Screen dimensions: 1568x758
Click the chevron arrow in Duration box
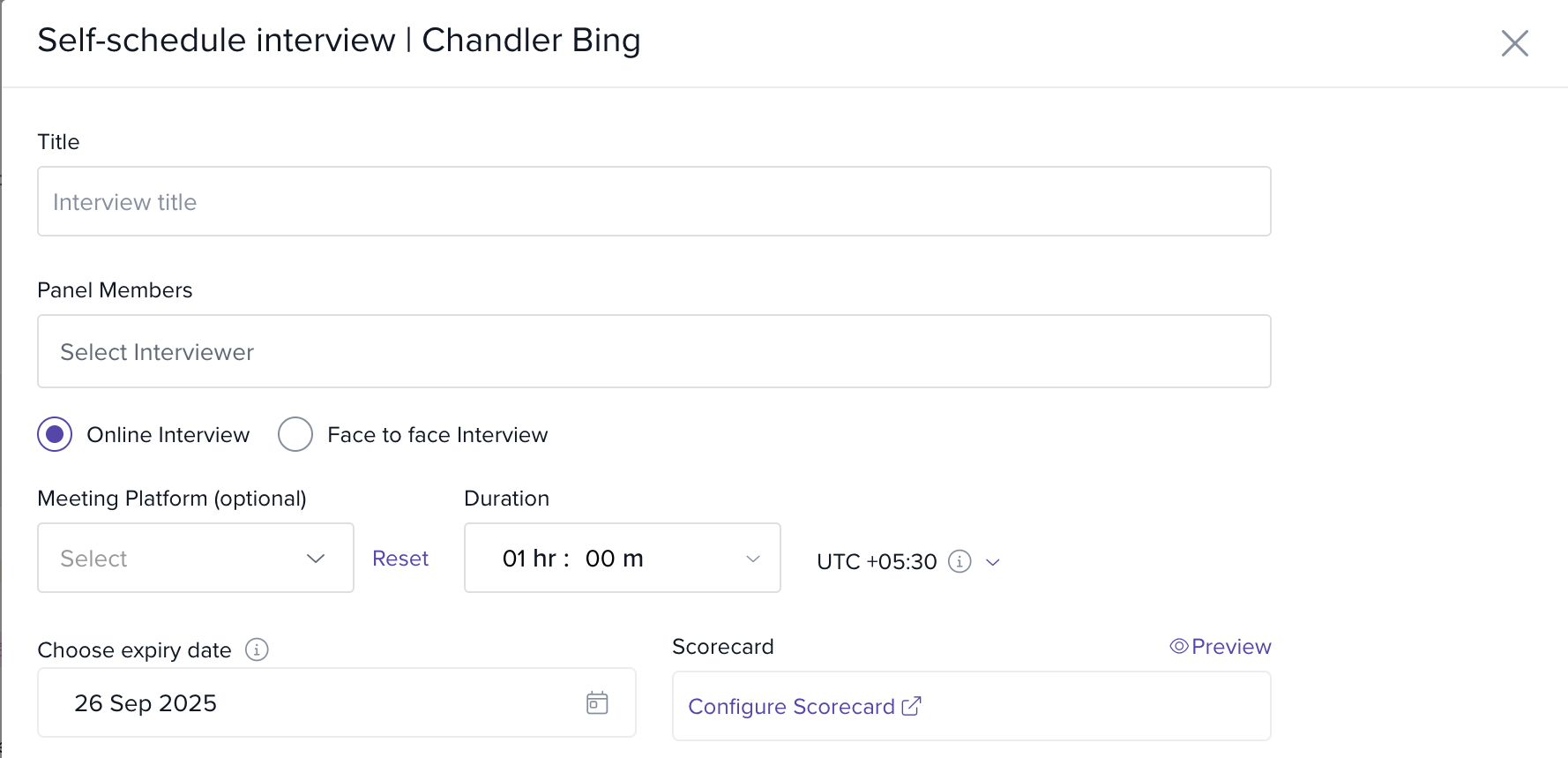click(752, 559)
